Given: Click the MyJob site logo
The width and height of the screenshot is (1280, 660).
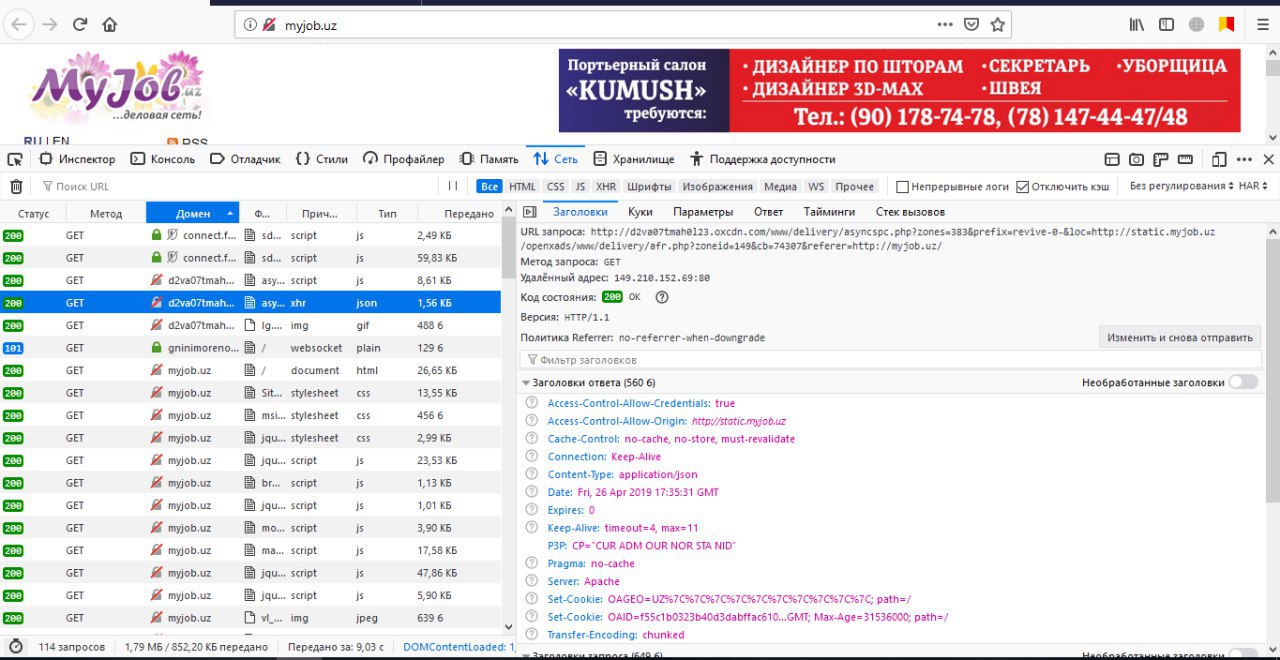Looking at the screenshot, I should 117,89.
